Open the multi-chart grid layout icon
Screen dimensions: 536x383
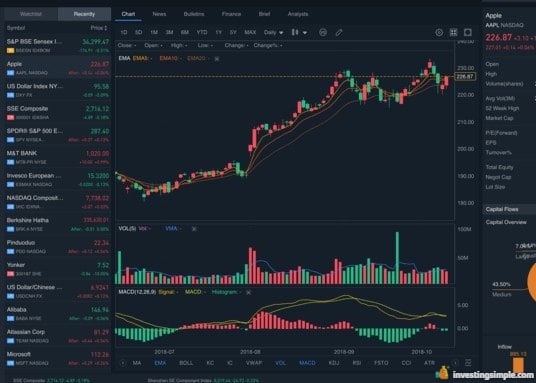click(453, 32)
